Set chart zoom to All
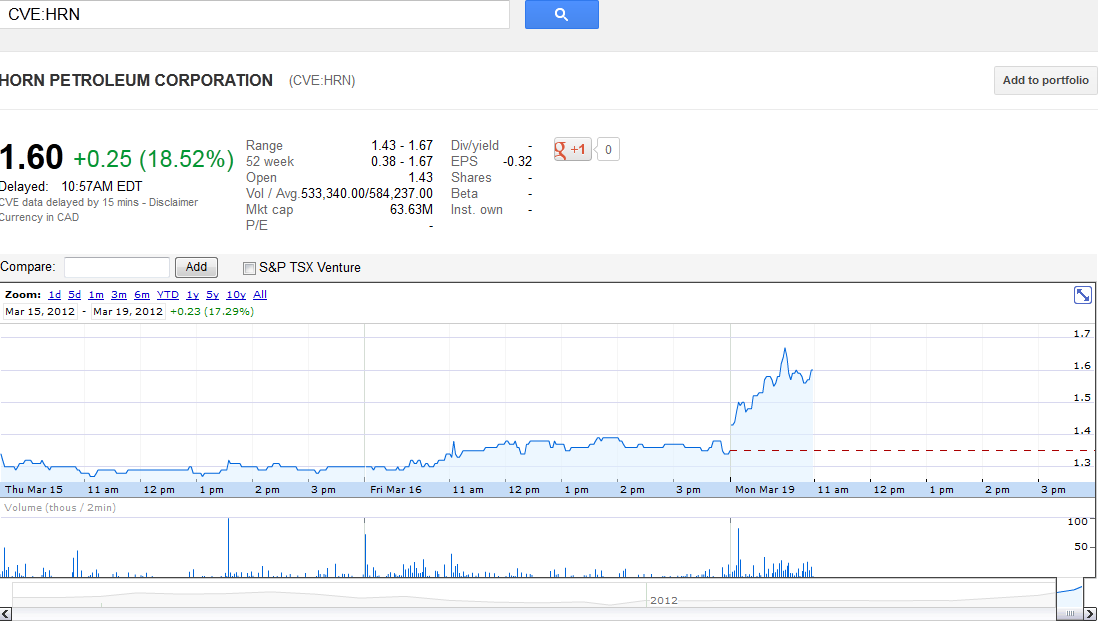Screen dimensions: 1098x624 coord(260,295)
